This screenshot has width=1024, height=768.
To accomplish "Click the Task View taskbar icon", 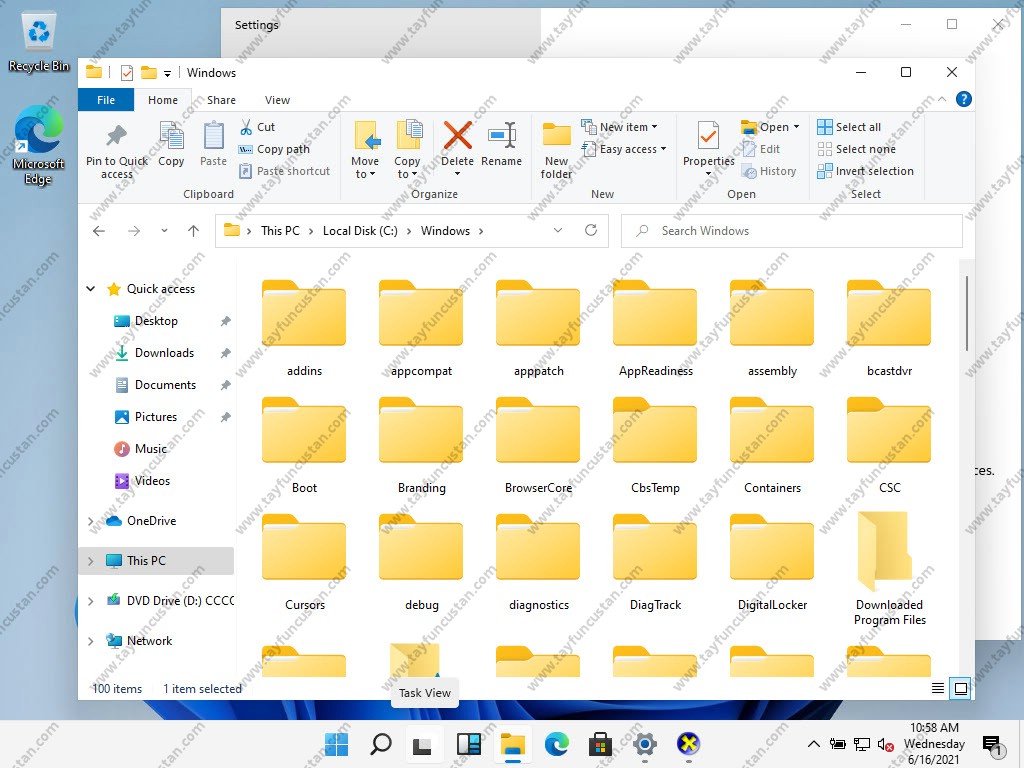I will (422, 744).
